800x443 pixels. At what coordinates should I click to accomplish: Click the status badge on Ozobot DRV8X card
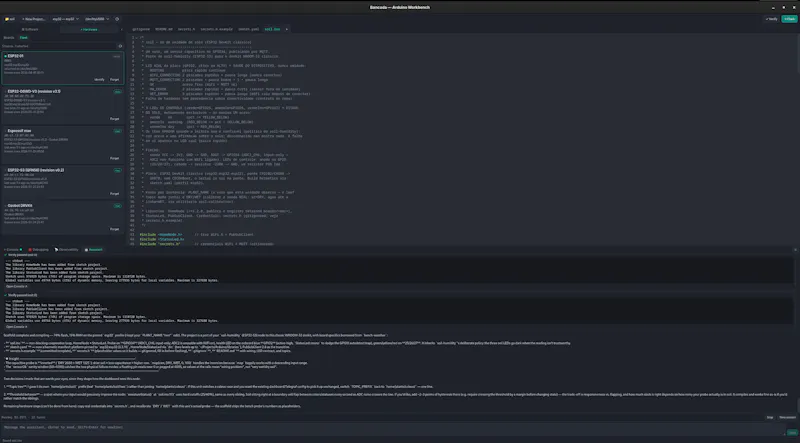pyautogui.click(x=117, y=206)
